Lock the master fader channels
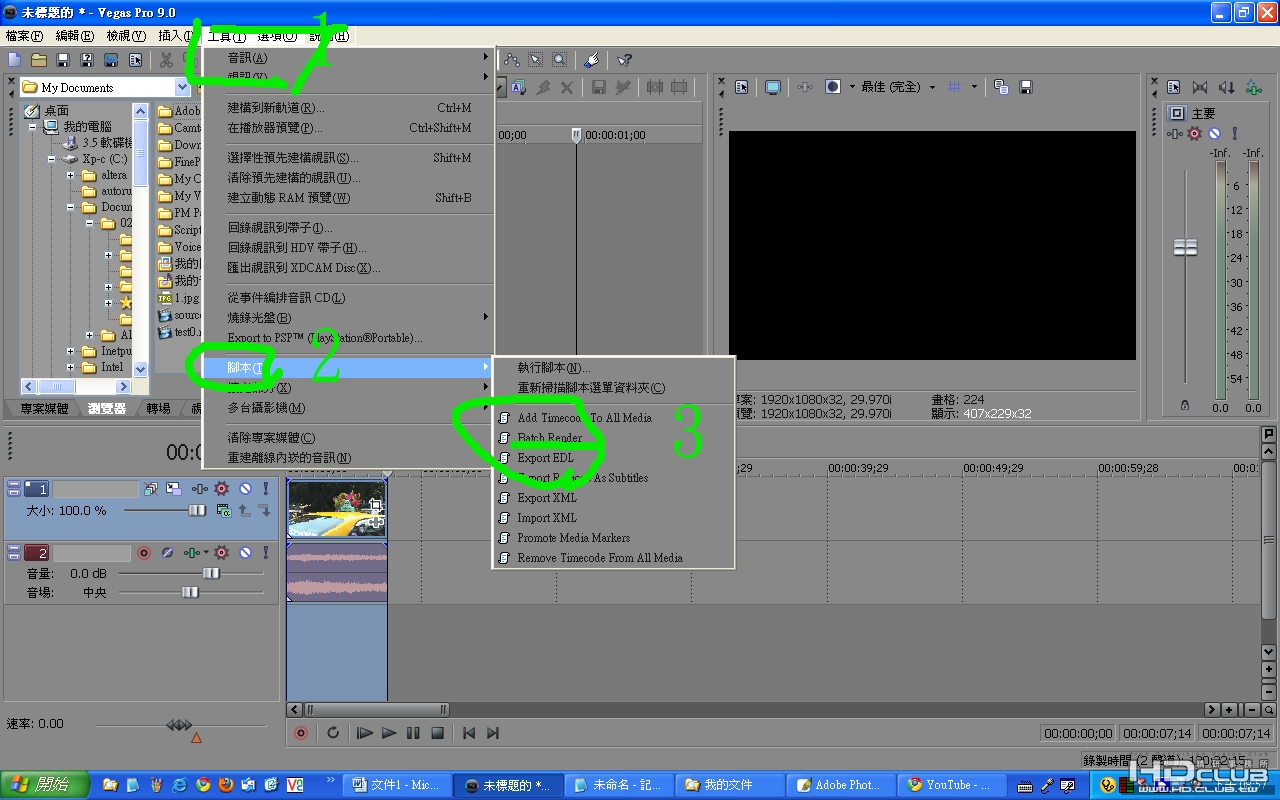This screenshot has height=800, width=1280. [x=1185, y=405]
